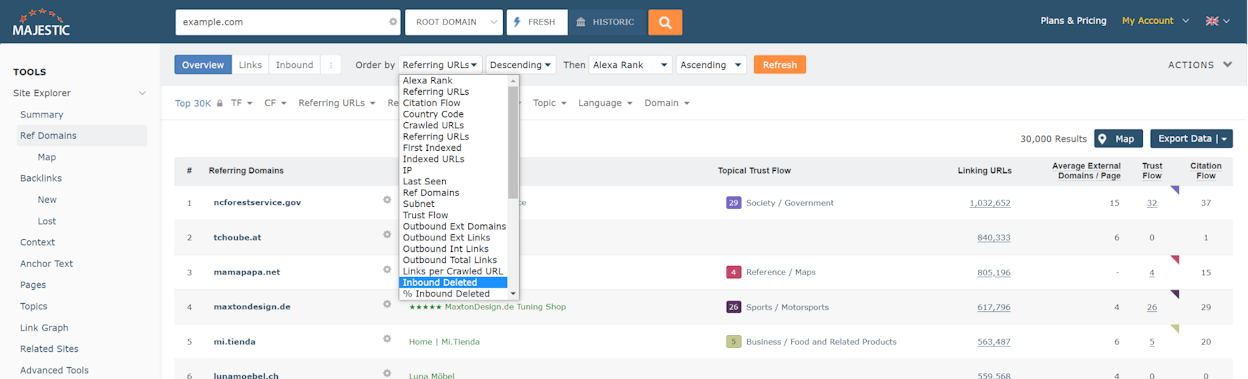Expand the Actions menu
The image size is (1248, 379).
pyautogui.click(x=1200, y=65)
